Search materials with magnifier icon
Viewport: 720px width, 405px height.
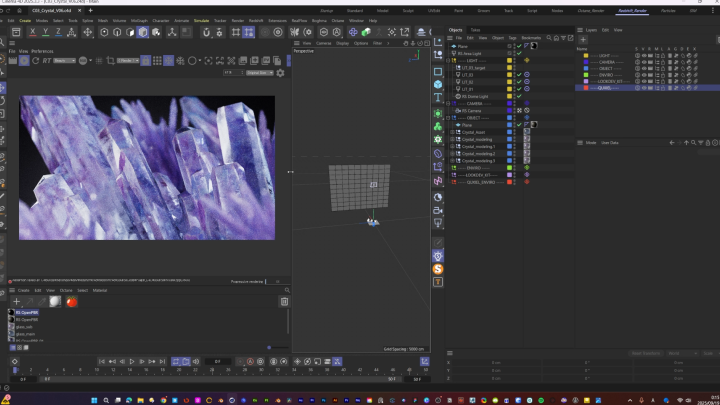click(x=287, y=290)
